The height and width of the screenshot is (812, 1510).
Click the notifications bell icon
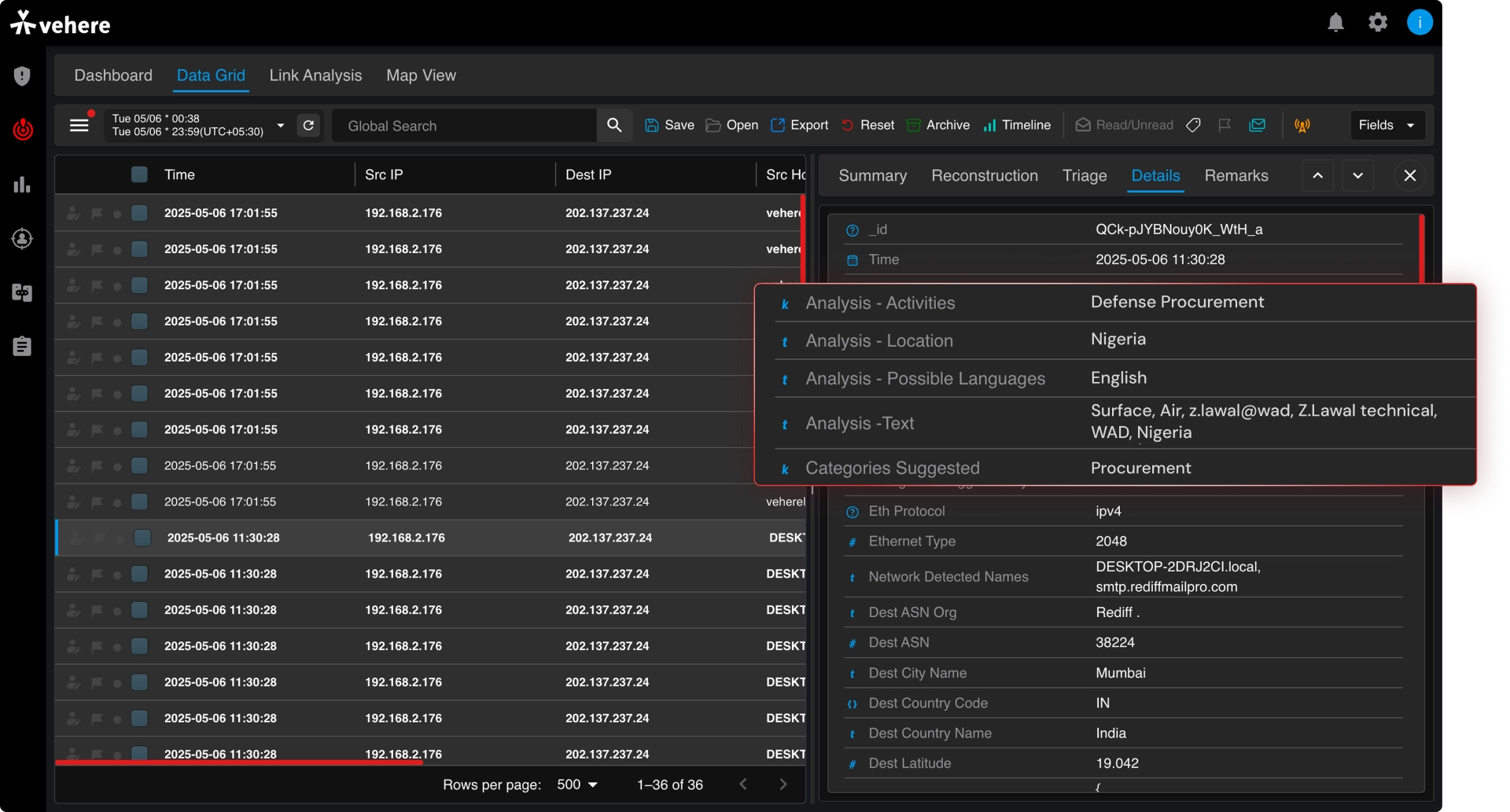1335,23
